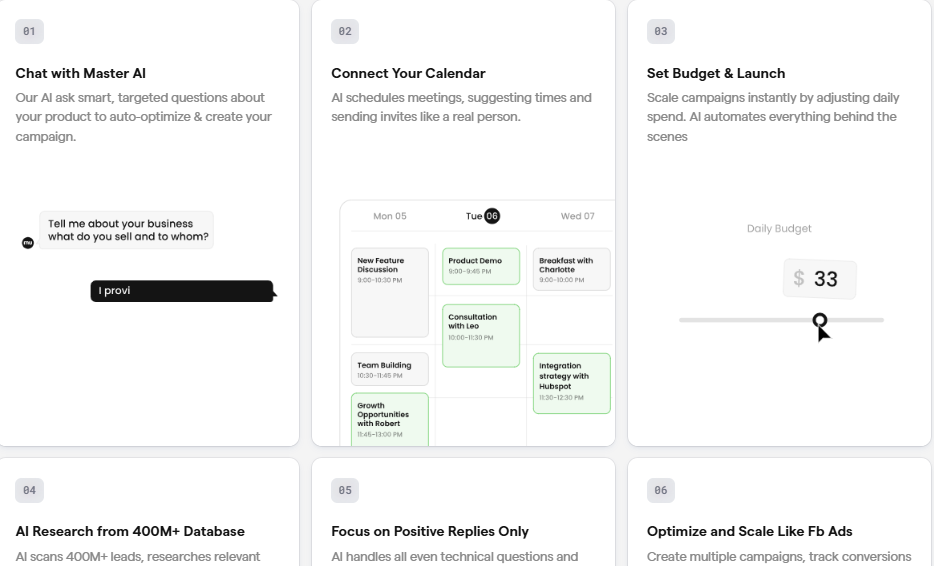Click the "Tell me about your business" message
This screenshot has height=566, width=934.
click(x=126, y=230)
